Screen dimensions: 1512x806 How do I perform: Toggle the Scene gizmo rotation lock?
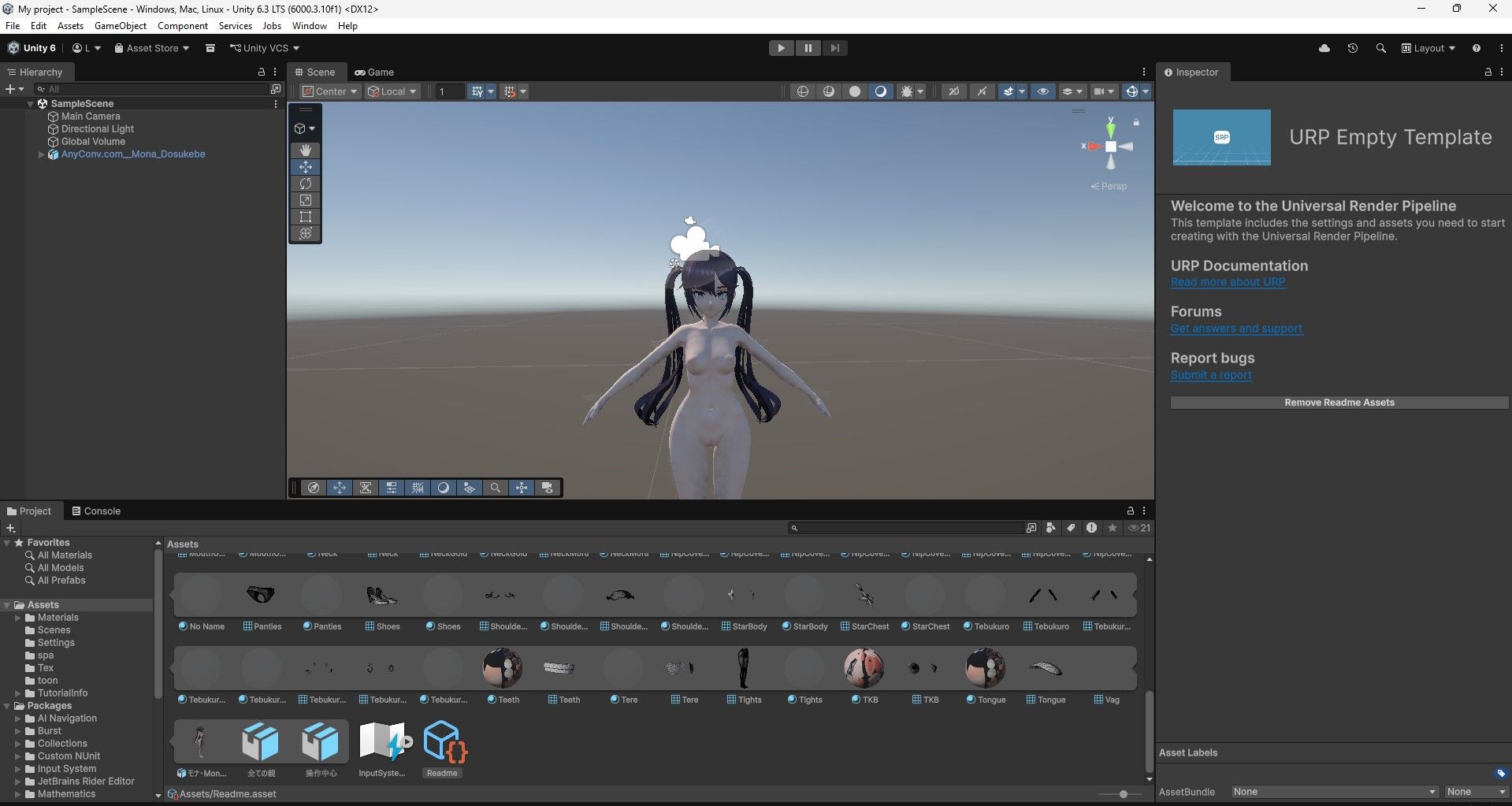pos(1136,122)
